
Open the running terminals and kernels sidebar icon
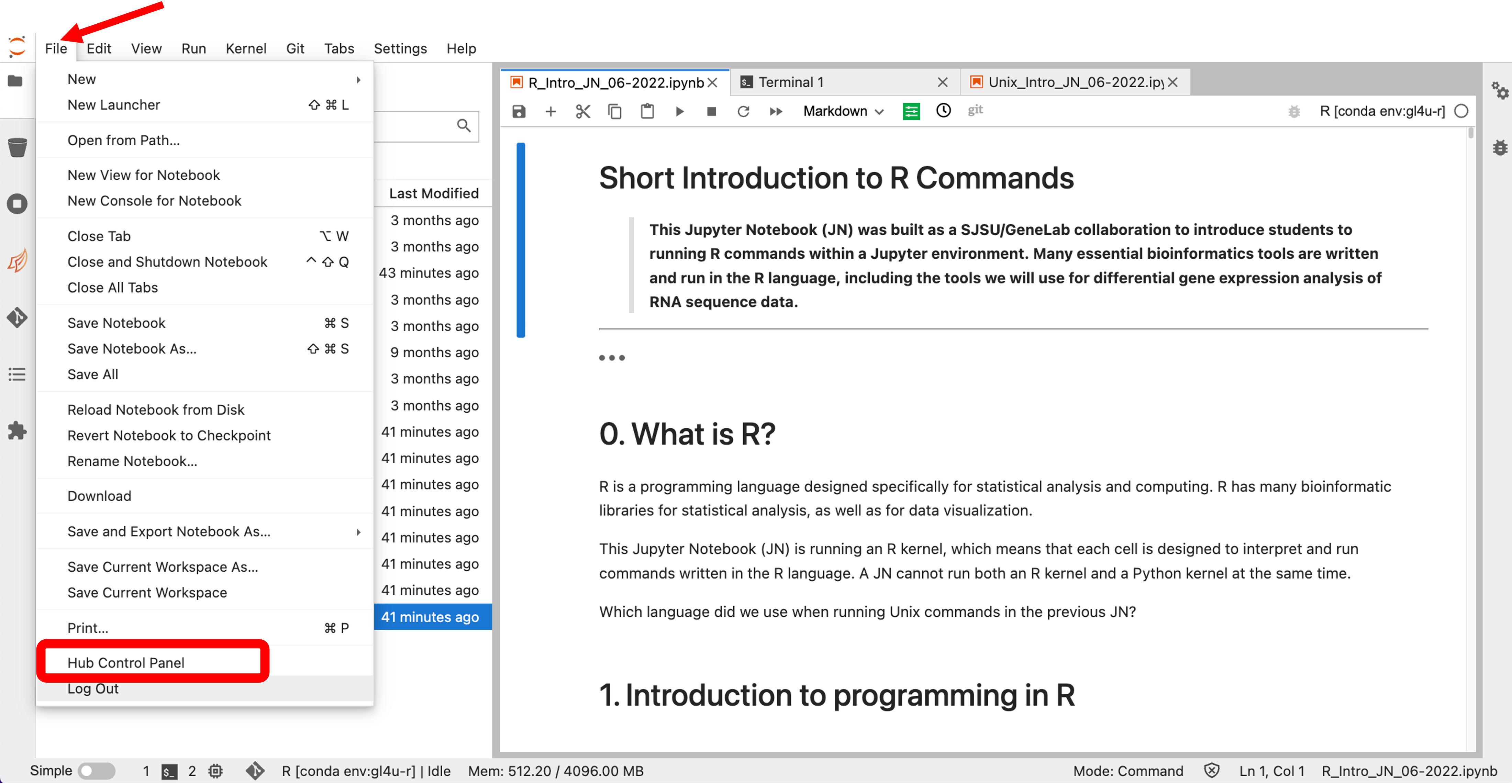17,204
